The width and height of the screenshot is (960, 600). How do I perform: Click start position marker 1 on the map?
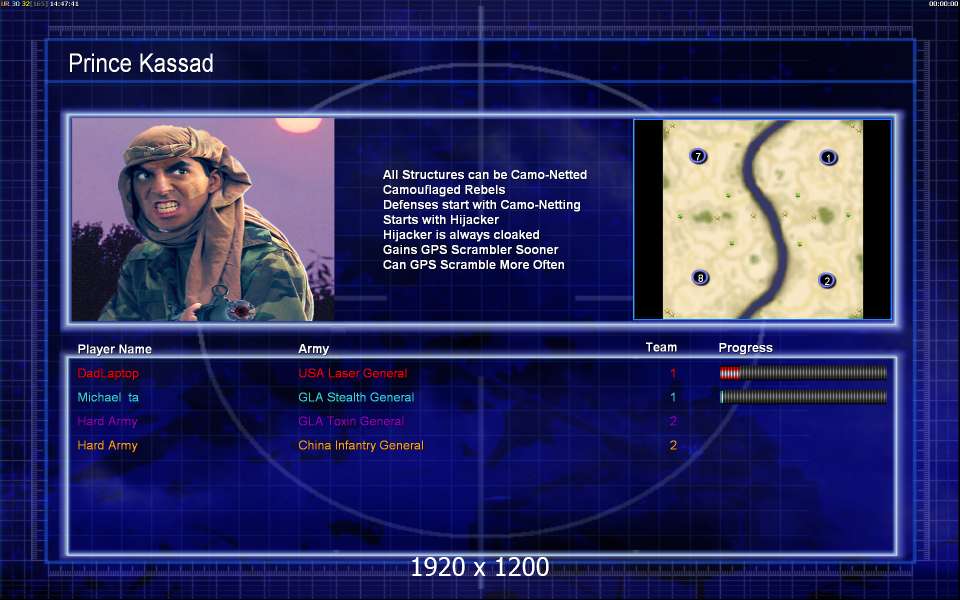(x=828, y=158)
